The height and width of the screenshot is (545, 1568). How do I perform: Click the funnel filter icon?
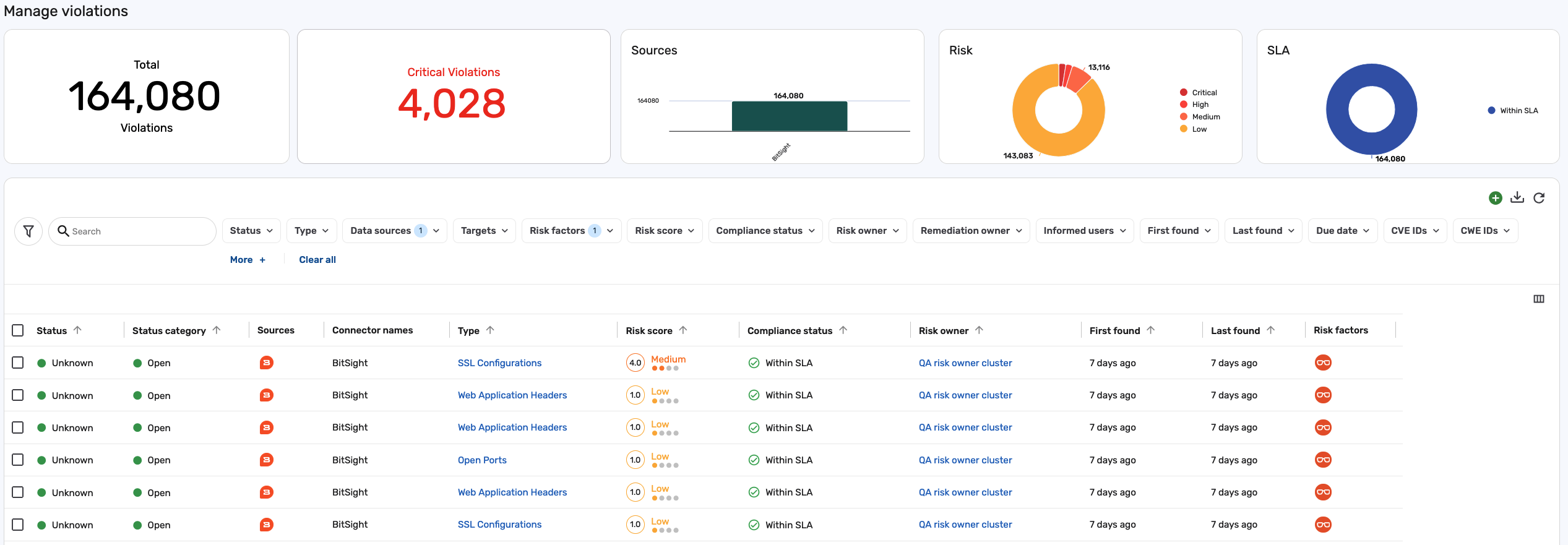[28, 231]
